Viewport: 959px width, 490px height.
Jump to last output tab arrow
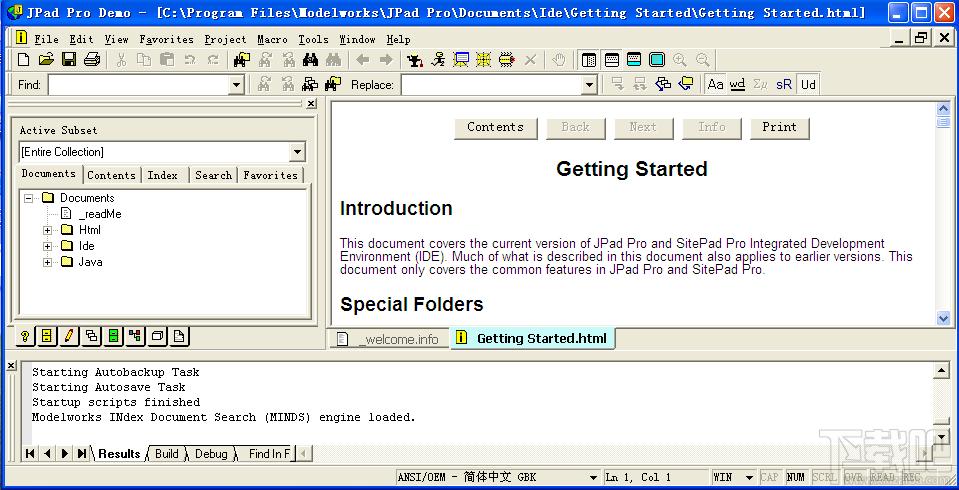(81, 454)
